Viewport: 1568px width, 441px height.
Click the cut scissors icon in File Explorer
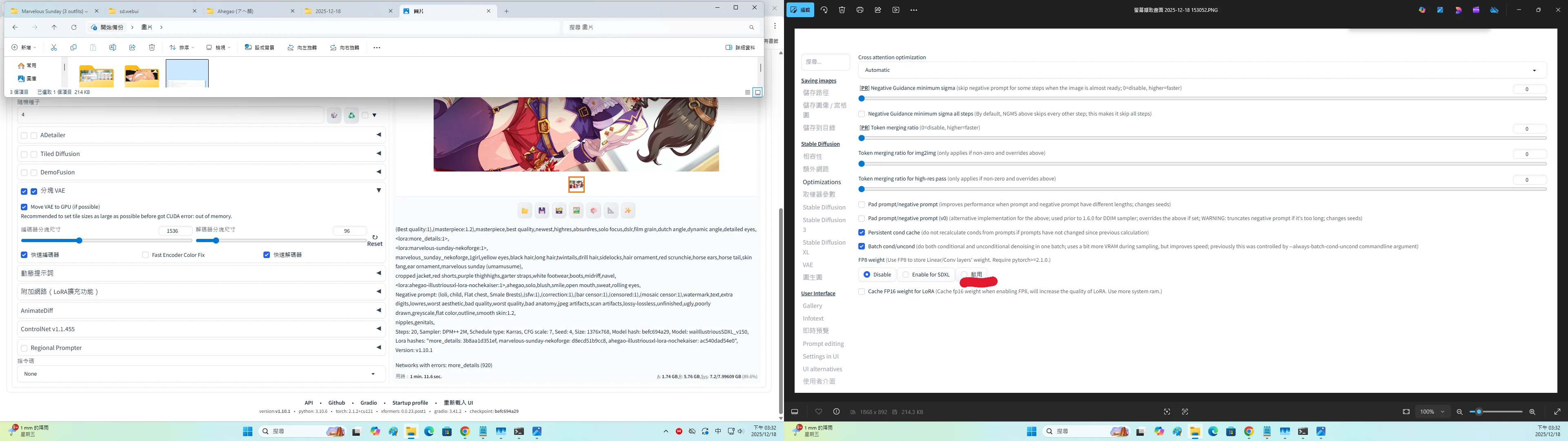coord(54,47)
